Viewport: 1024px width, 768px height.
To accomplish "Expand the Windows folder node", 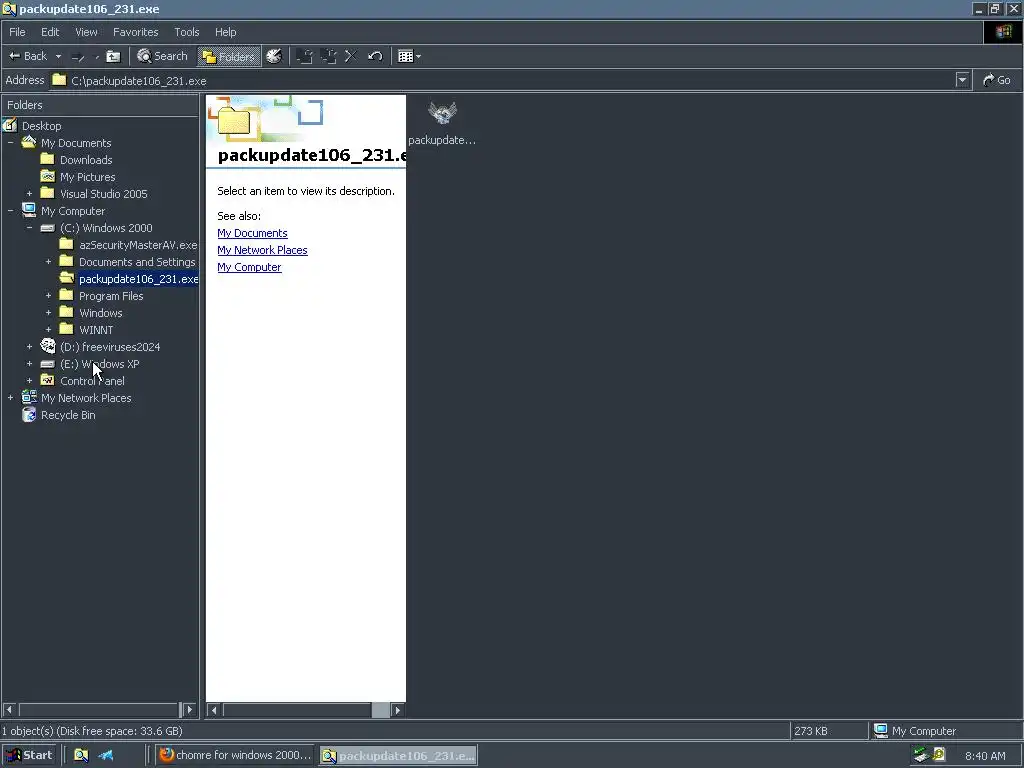I will [48, 313].
